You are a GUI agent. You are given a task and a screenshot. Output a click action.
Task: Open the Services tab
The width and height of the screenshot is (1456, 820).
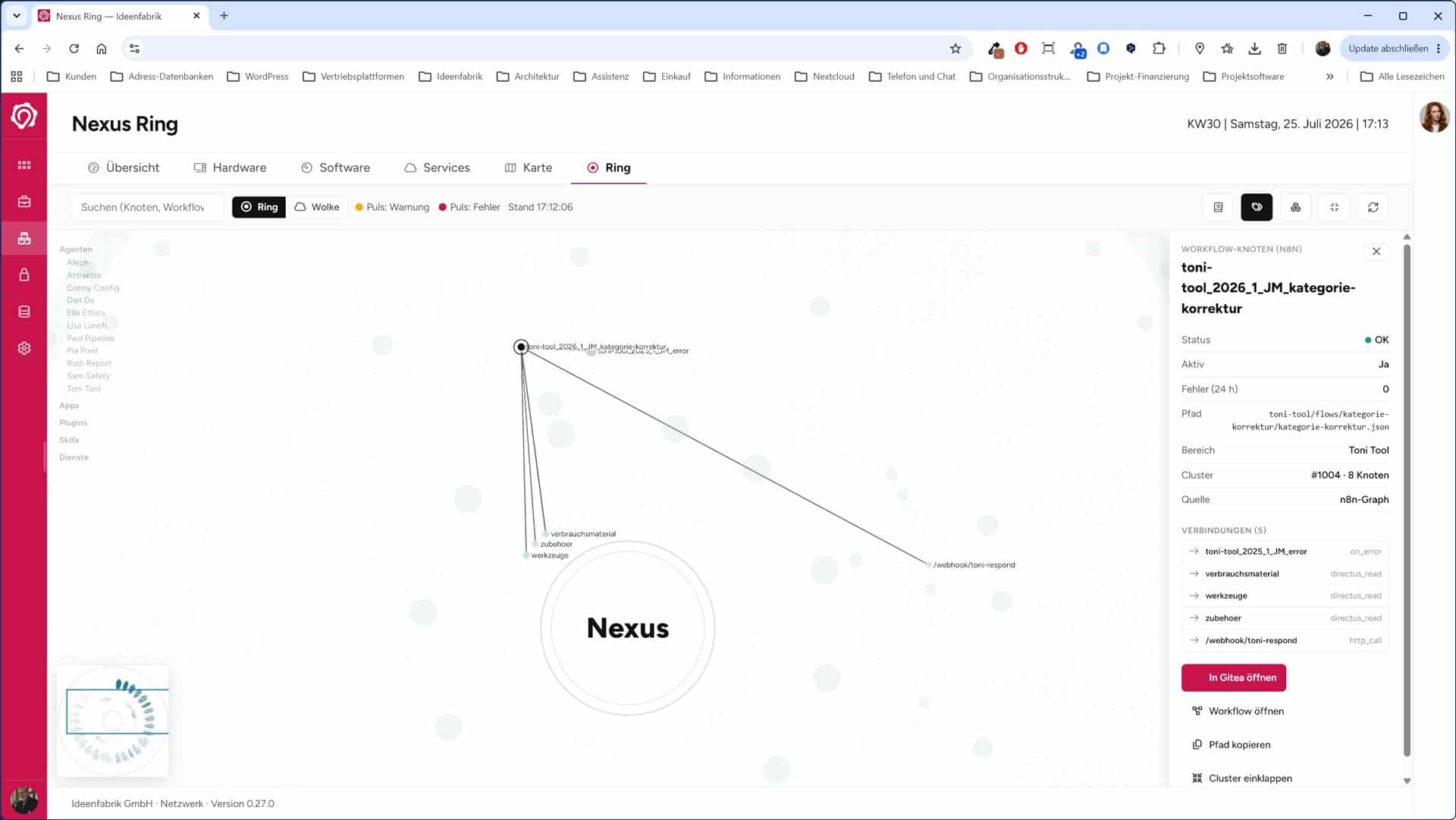coord(437,168)
